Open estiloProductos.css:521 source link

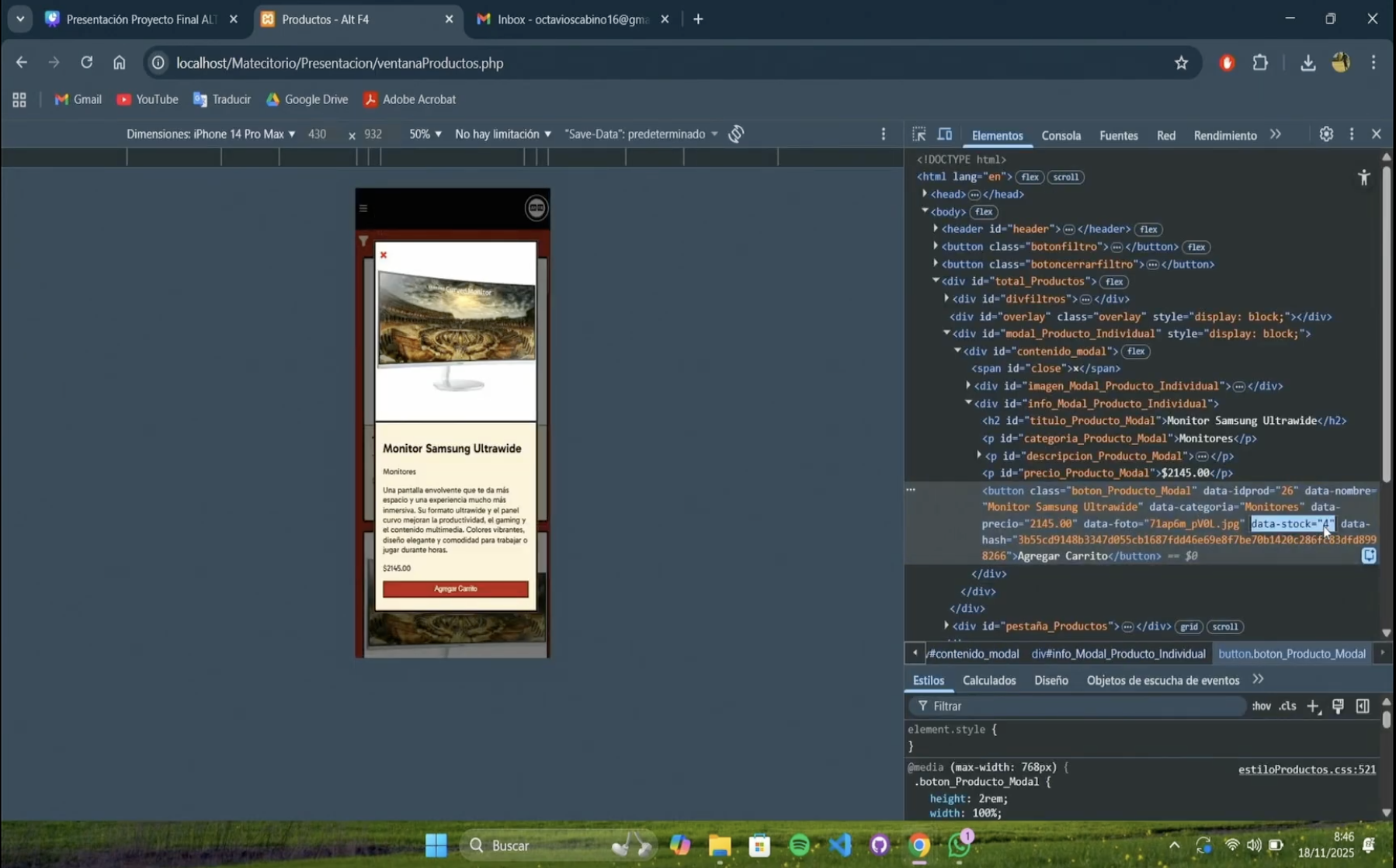tap(1306, 769)
